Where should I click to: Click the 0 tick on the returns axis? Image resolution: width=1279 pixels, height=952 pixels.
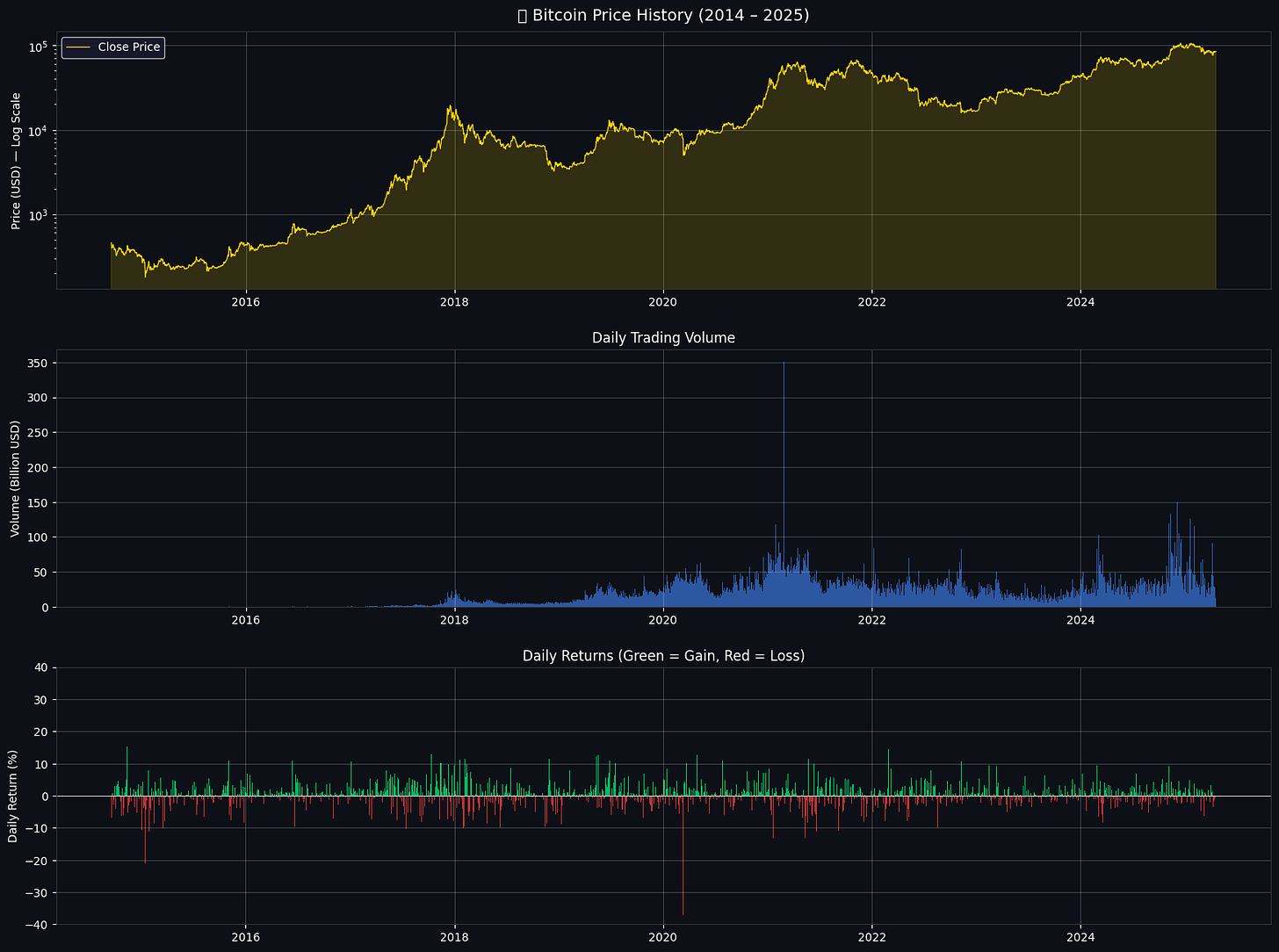pos(44,796)
